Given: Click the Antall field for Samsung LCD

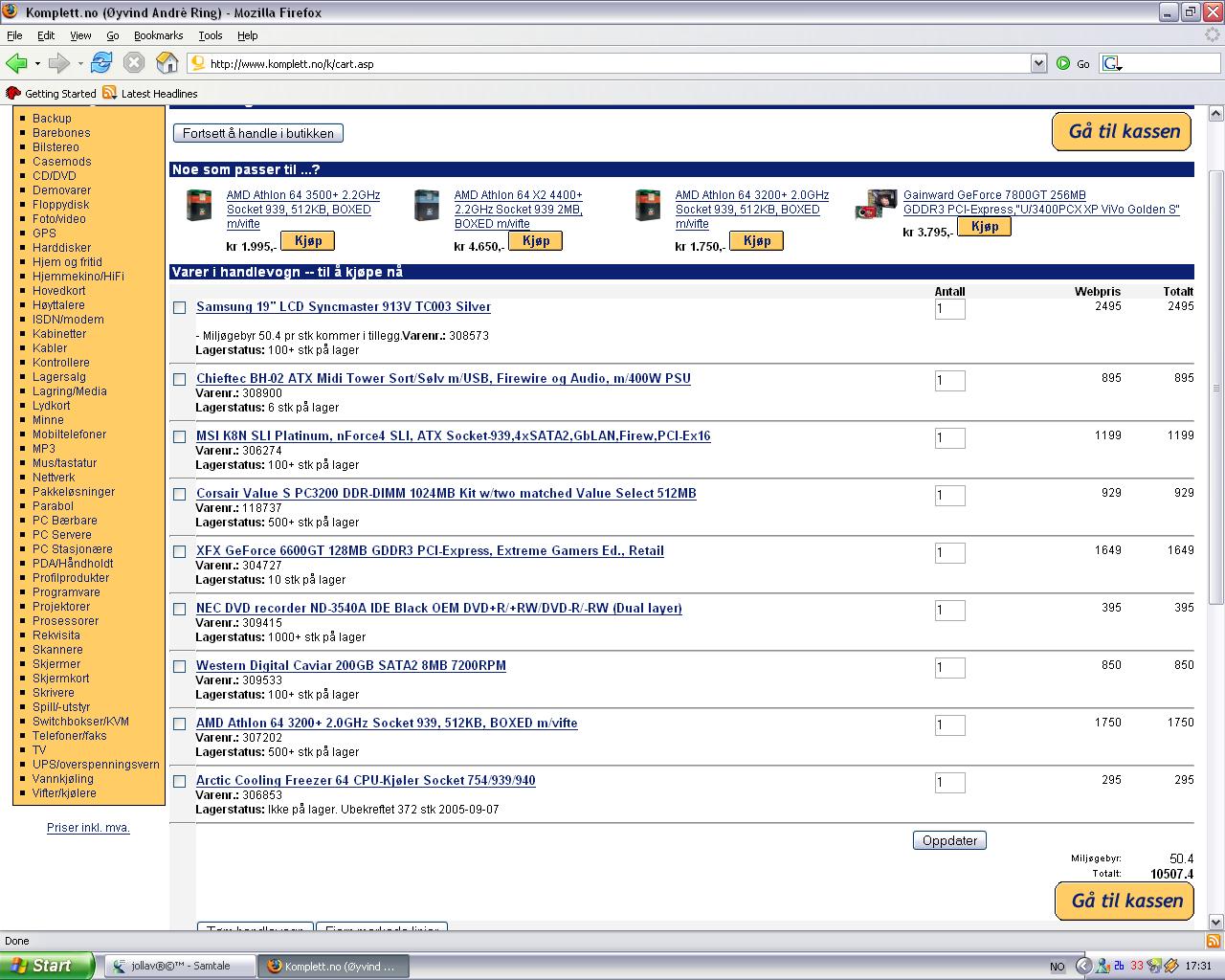Looking at the screenshot, I should [949, 308].
